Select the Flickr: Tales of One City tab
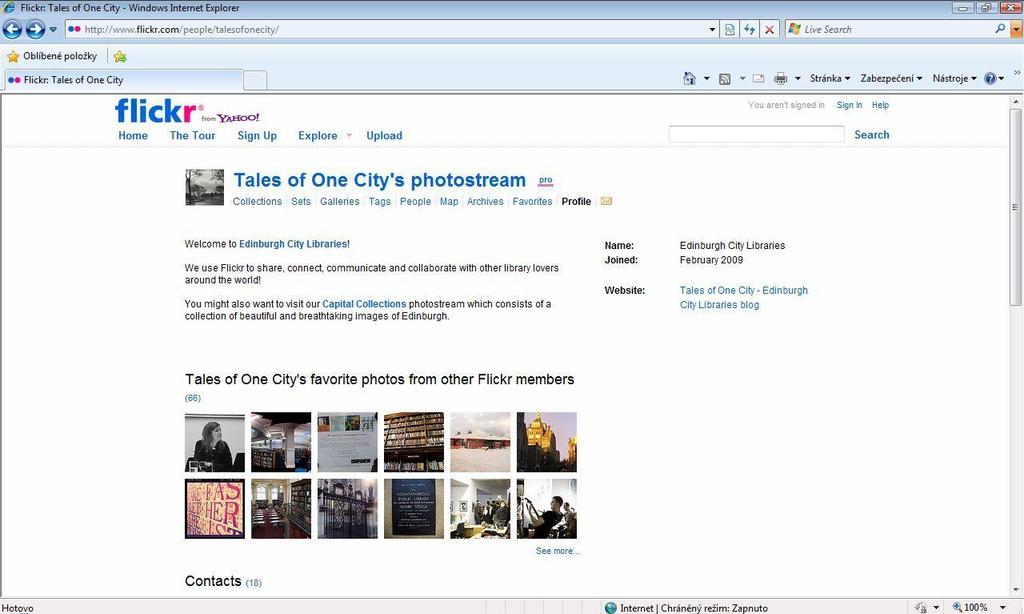 click(123, 80)
